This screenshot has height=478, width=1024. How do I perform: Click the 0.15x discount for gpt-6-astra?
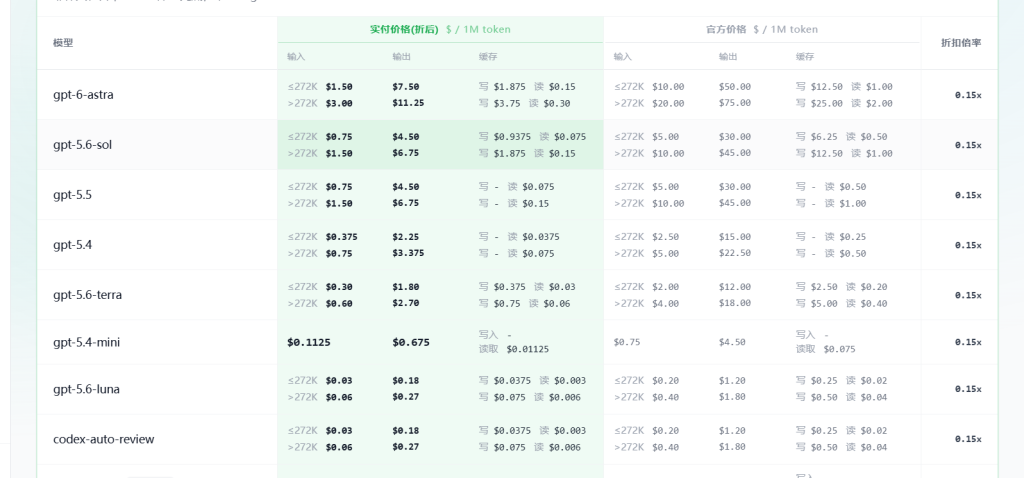click(x=968, y=95)
